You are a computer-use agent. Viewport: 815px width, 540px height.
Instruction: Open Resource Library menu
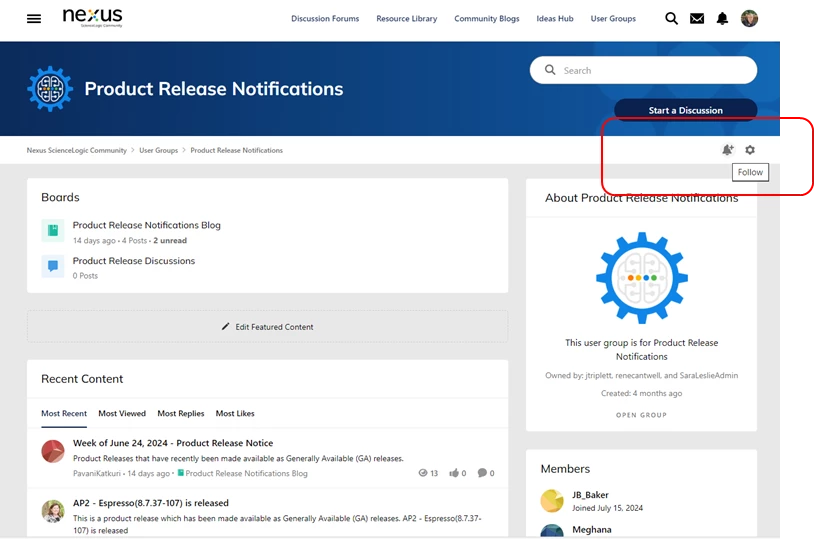click(x=406, y=19)
